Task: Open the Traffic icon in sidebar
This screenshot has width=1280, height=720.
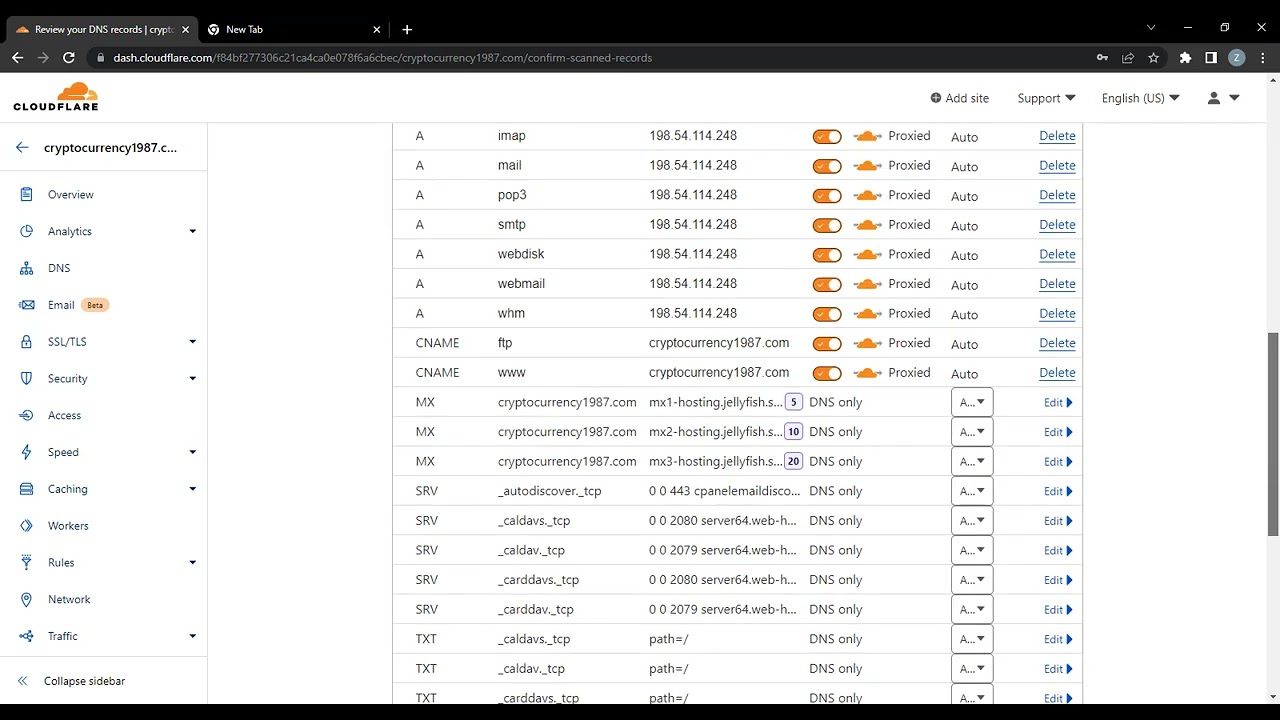Action: click(27, 636)
